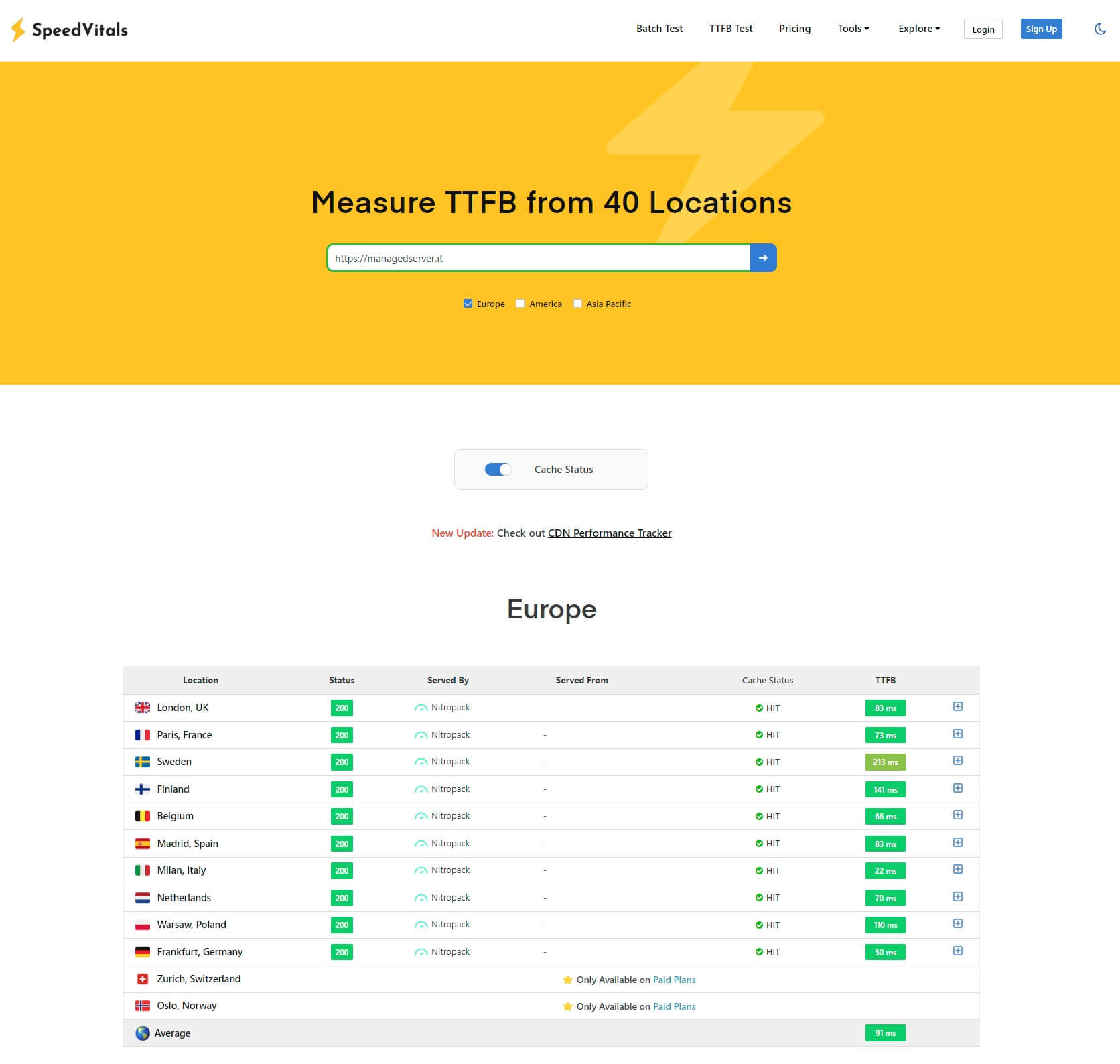Click star icon in Zurich row

568,980
